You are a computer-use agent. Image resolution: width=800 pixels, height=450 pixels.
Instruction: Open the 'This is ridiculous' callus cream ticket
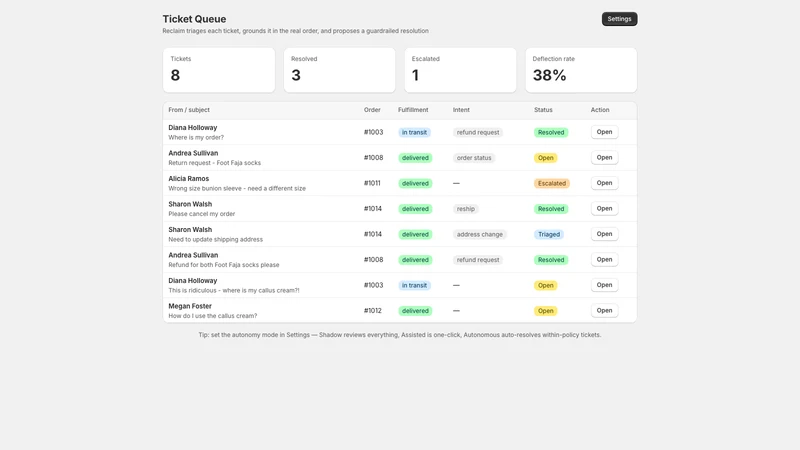(x=604, y=285)
